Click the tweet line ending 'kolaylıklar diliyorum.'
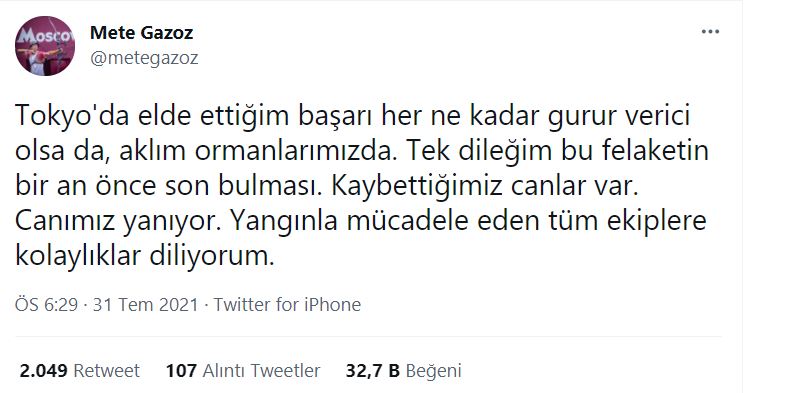The image size is (785, 393). pos(145,256)
